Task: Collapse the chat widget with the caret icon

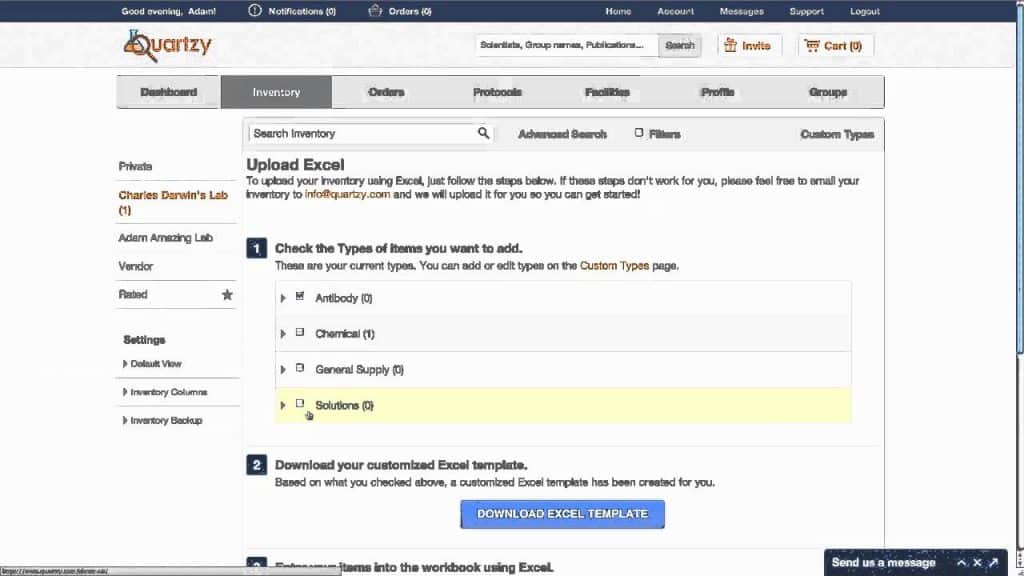Action: pos(961,562)
